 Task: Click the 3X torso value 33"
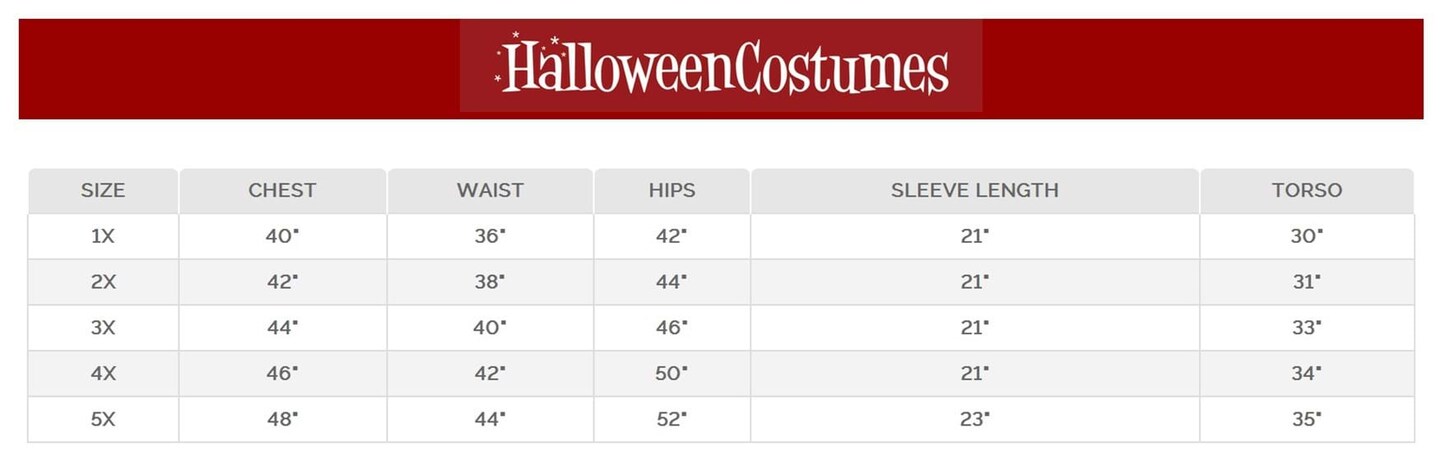1306,328
